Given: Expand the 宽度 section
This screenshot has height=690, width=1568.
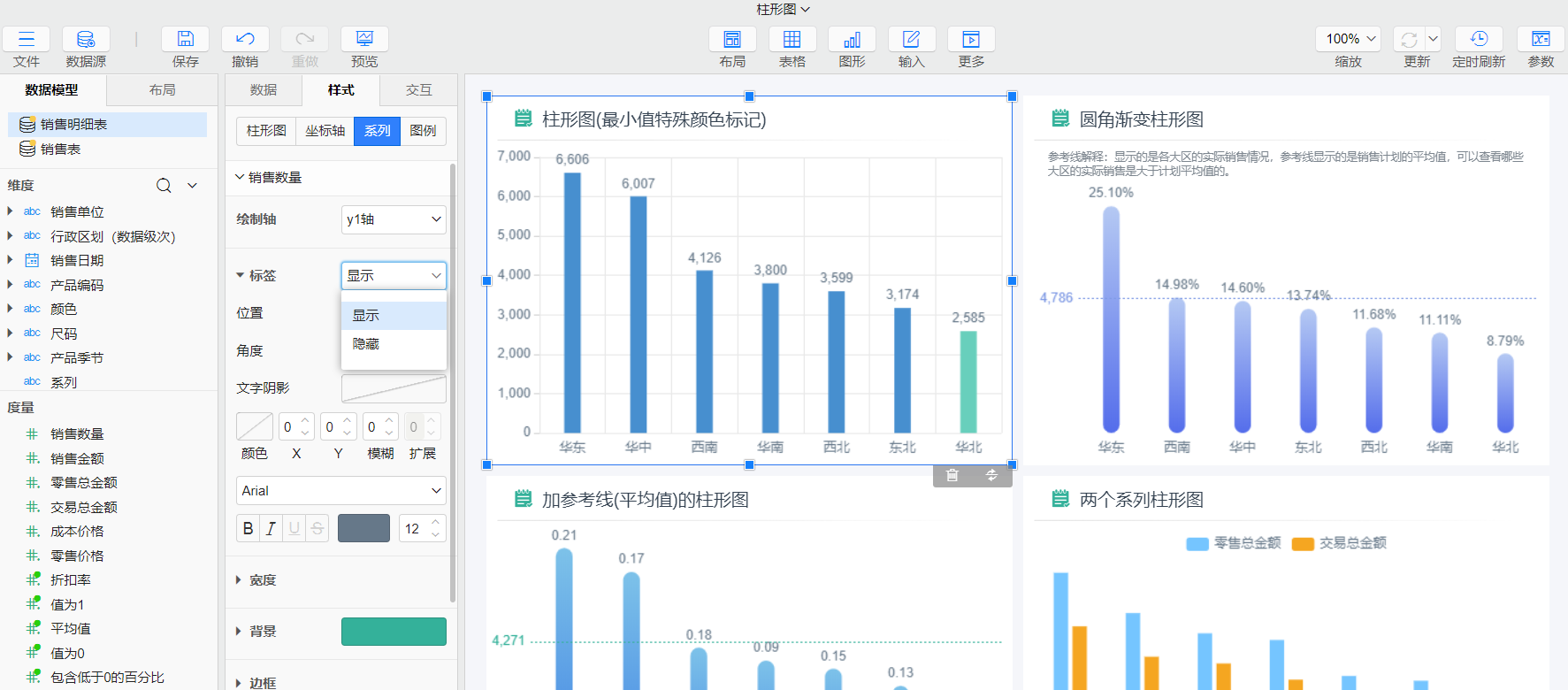Looking at the screenshot, I should click(x=239, y=580).
